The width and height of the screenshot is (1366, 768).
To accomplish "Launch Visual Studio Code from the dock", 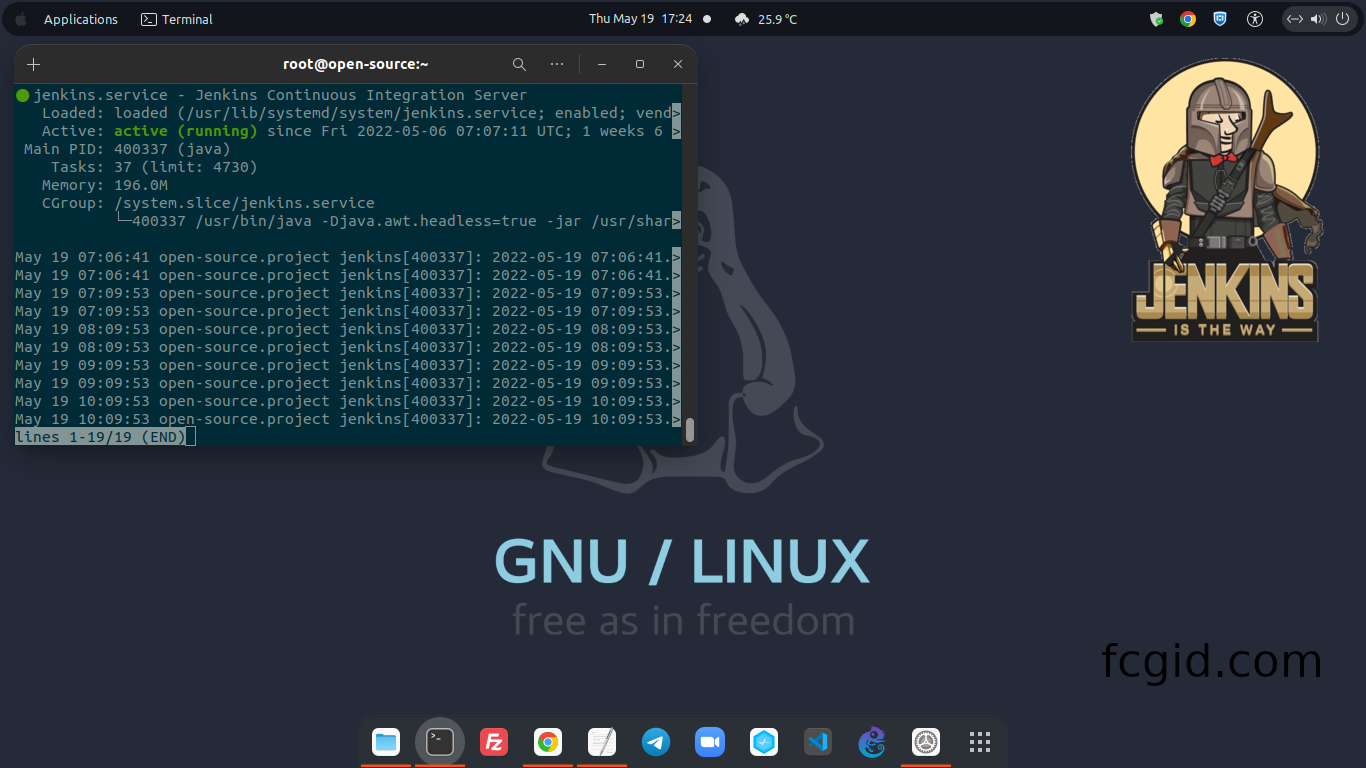I will pos(818,742).
